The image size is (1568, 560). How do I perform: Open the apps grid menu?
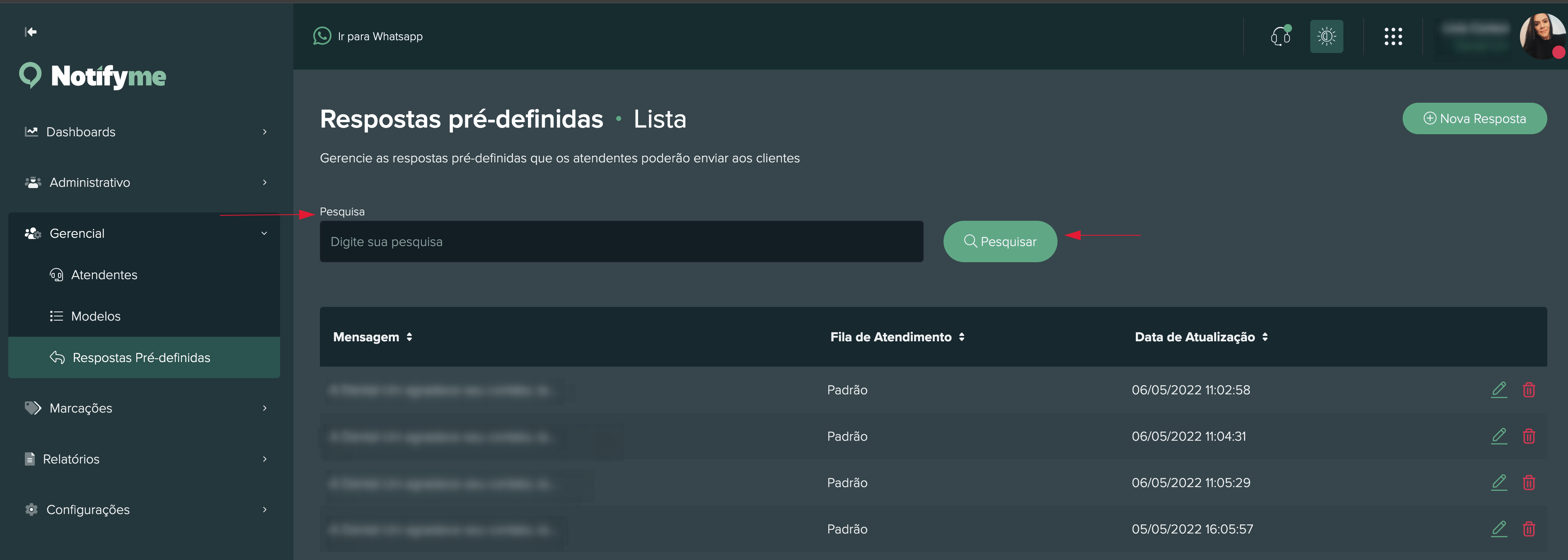coord(1393,36)
